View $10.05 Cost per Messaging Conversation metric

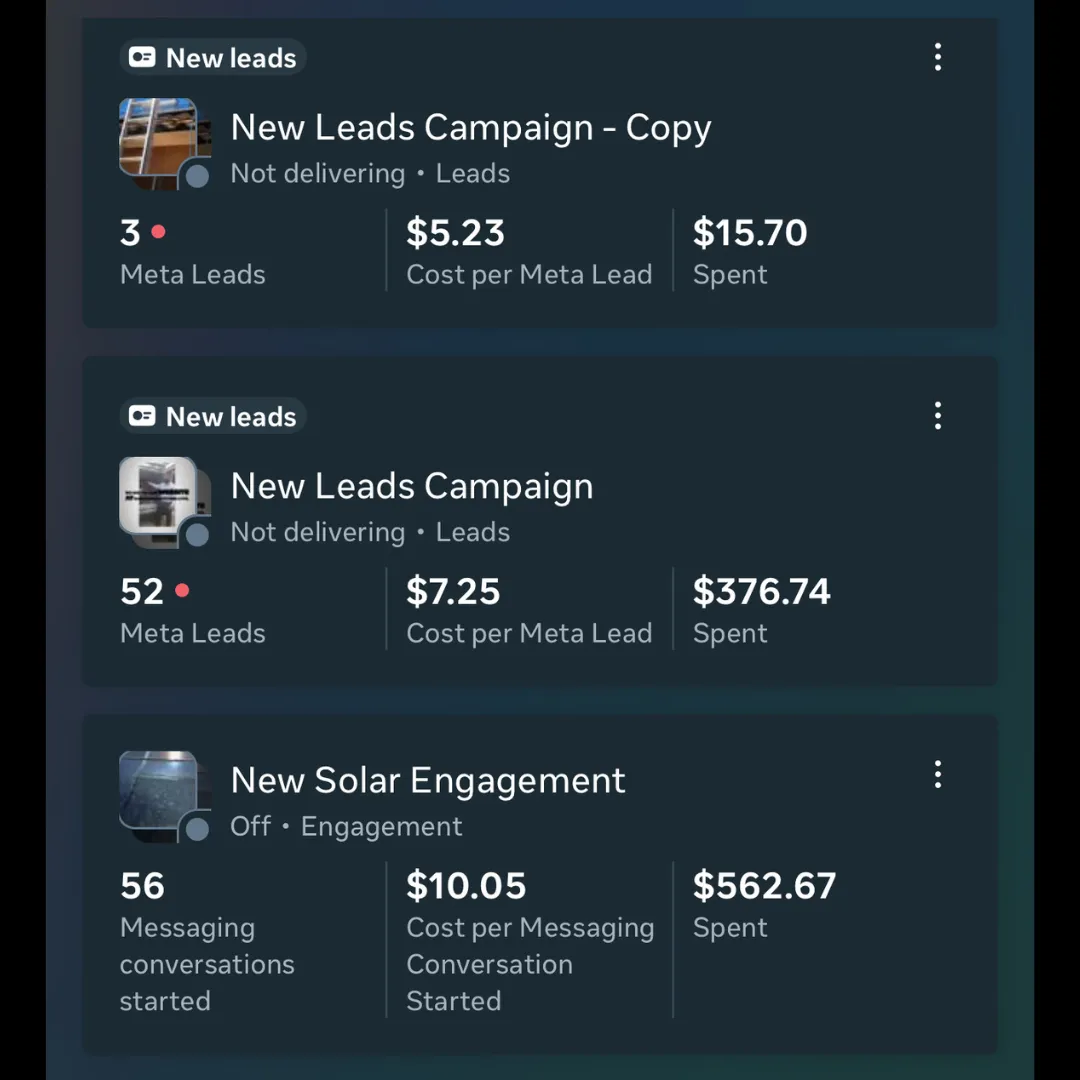pyautogui.click(x=530, y=941)
